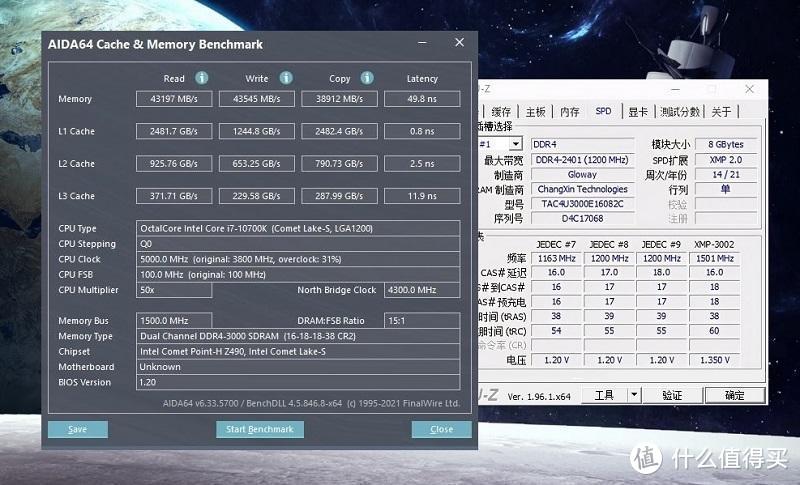Click Chipset field Intel Comet Point-H Z490

point(298,351)
